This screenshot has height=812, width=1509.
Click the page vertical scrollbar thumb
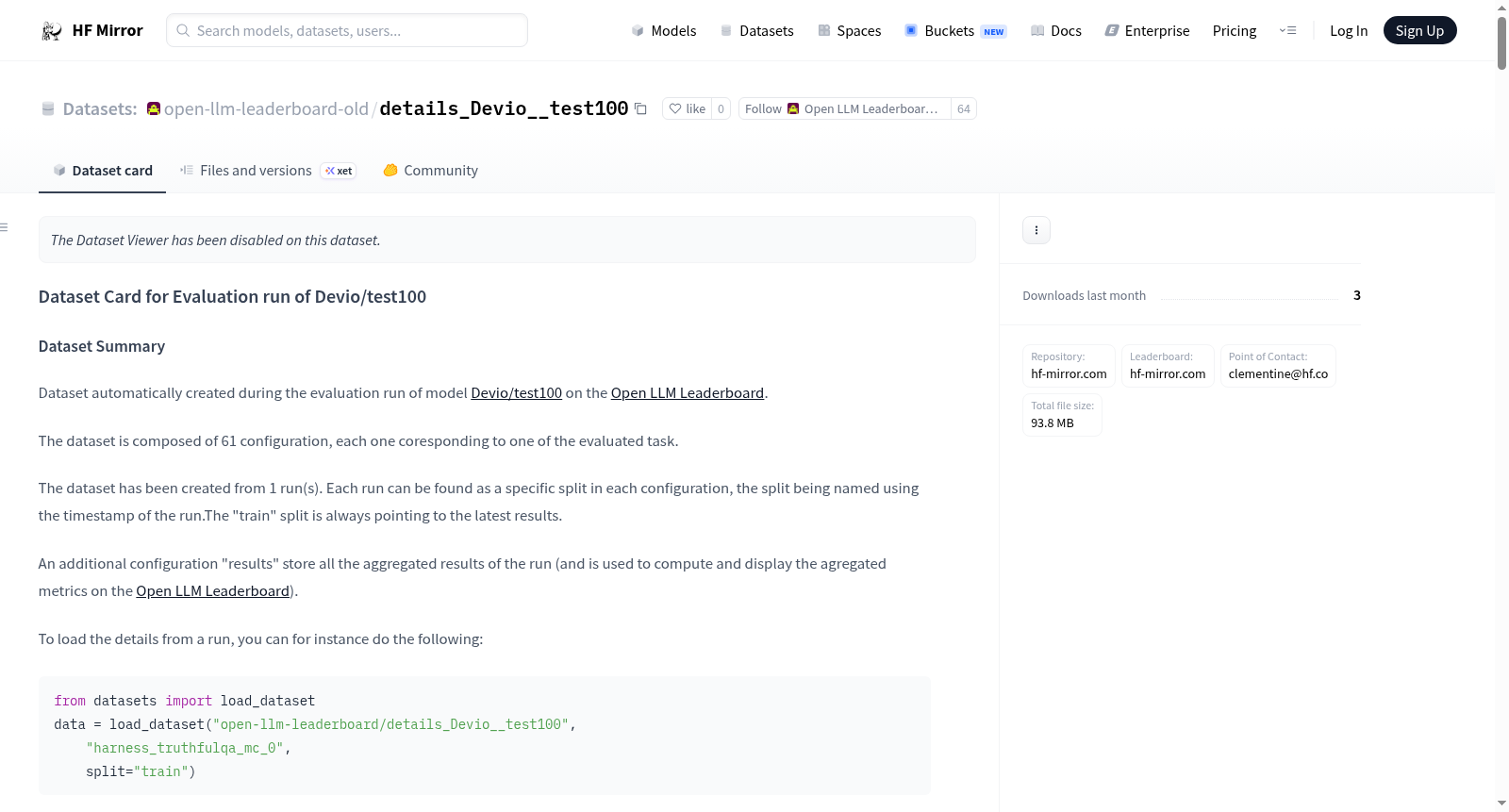click(1501, 41)
